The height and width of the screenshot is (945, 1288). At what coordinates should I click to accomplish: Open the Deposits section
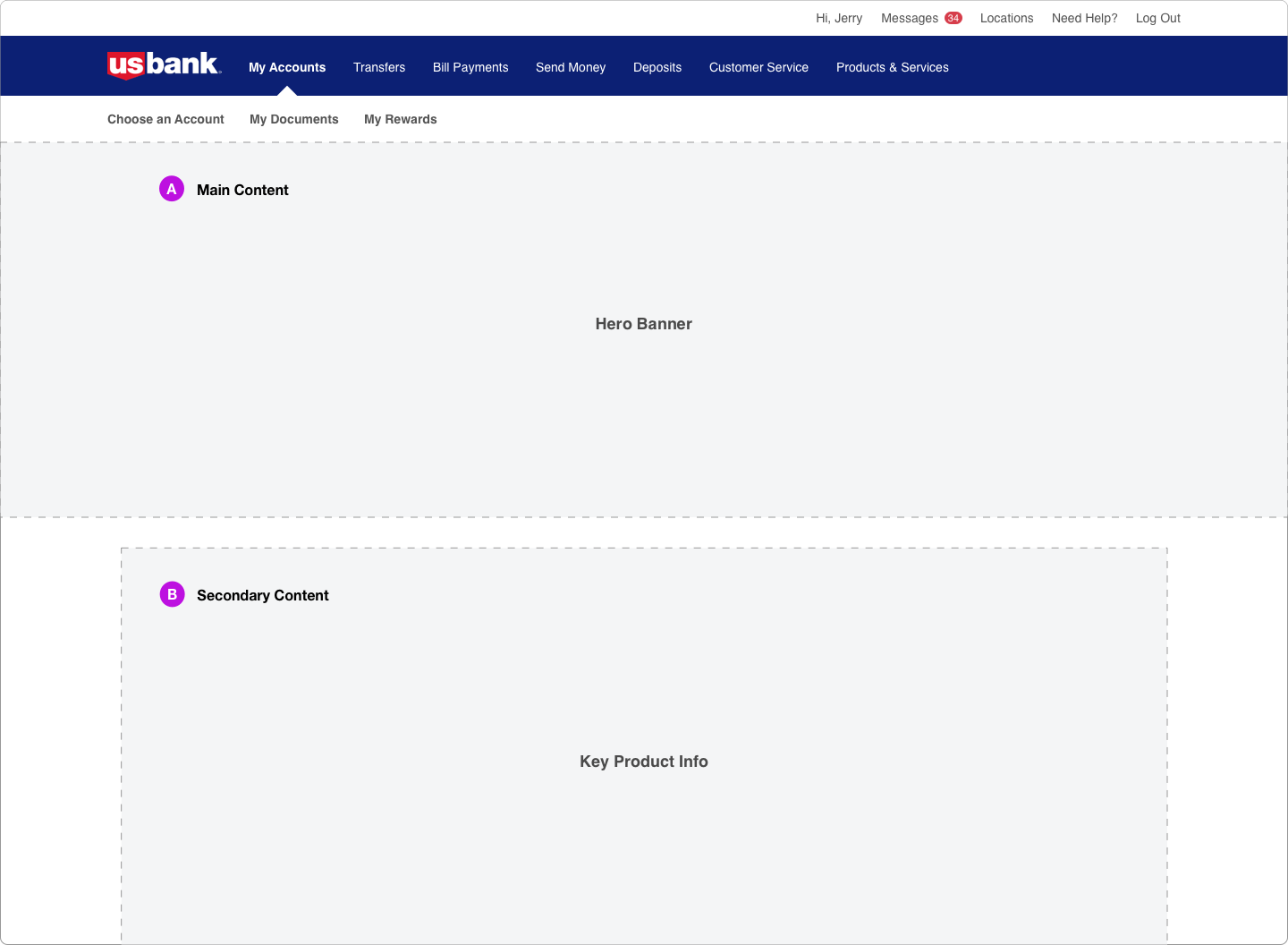(x=657, y=67)
